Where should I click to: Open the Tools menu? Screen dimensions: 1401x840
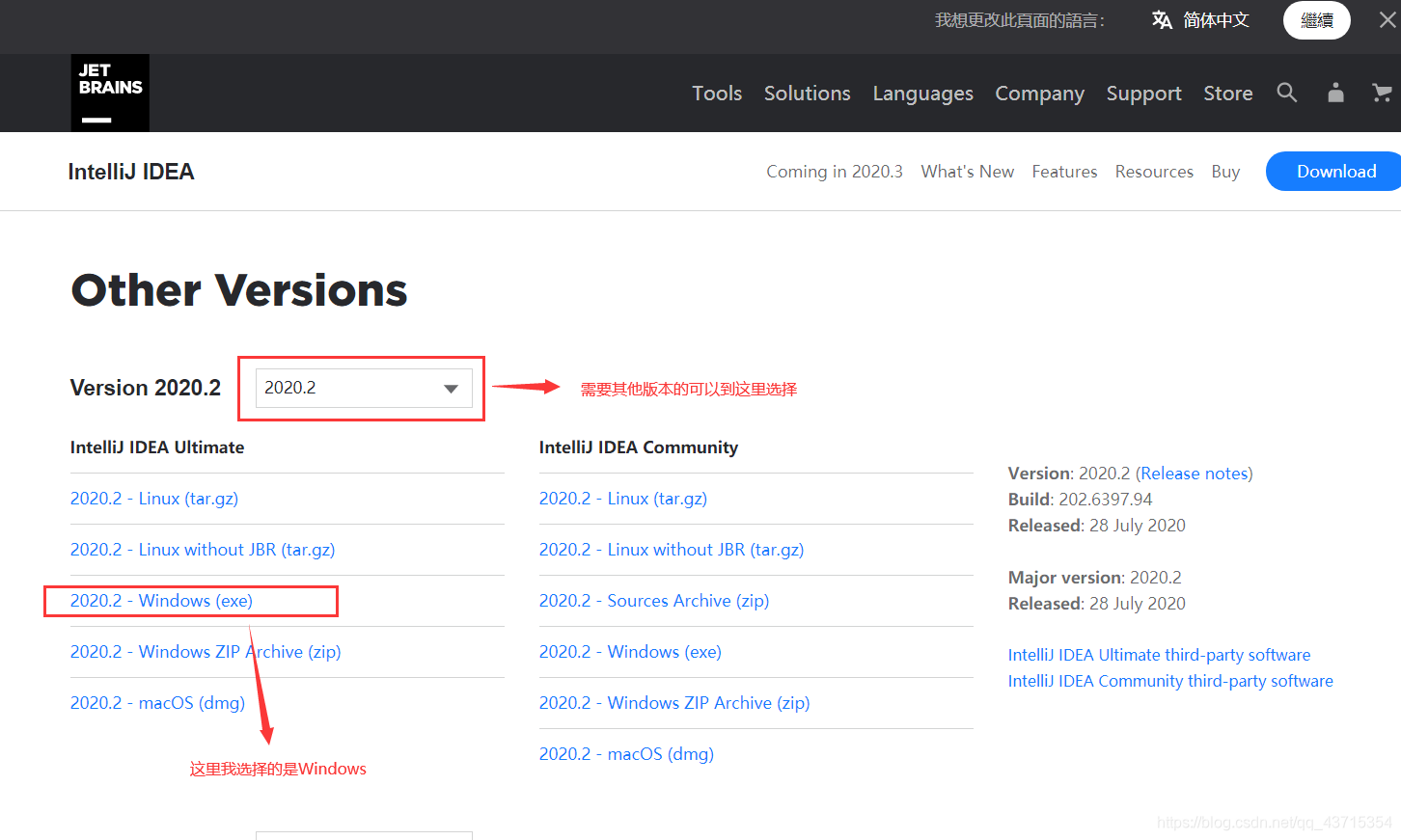click(717, 94)
